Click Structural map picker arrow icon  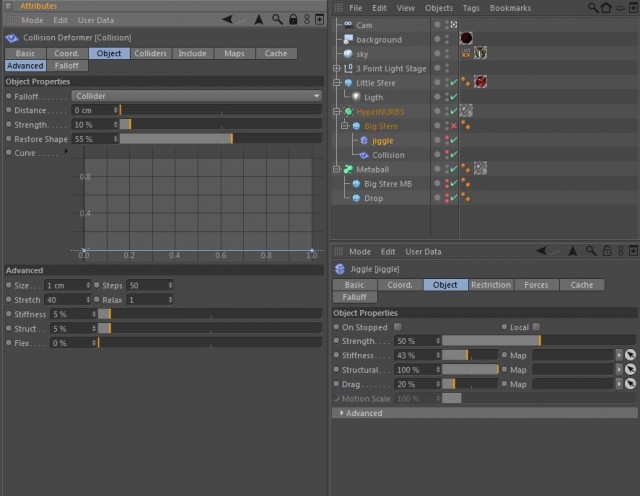630,369
